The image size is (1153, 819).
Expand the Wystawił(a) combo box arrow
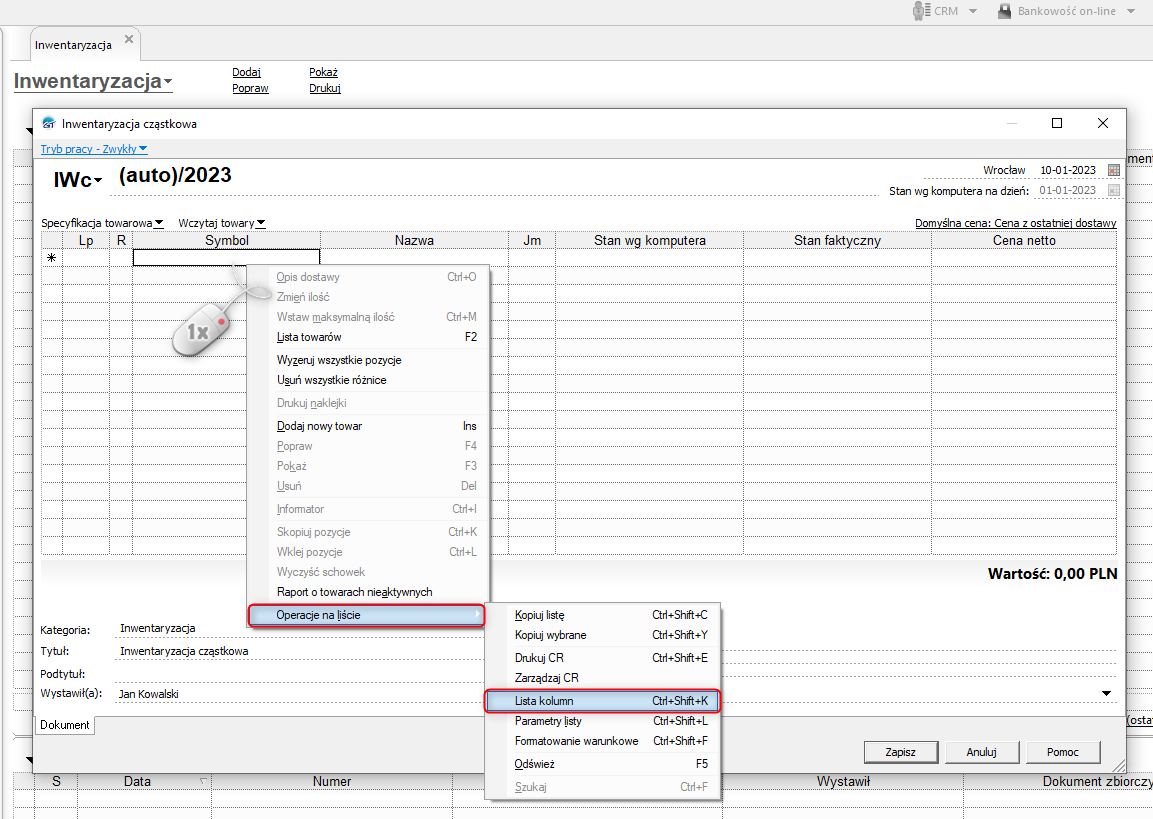pos(1106,693)
